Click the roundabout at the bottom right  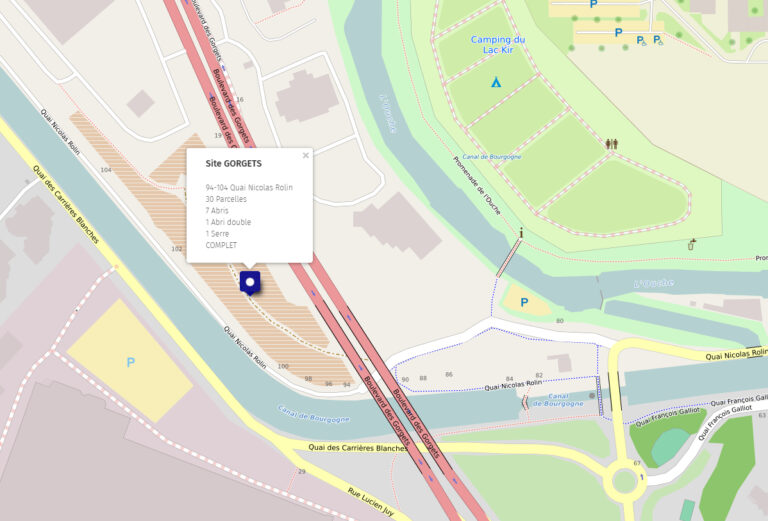click(624, 481)
